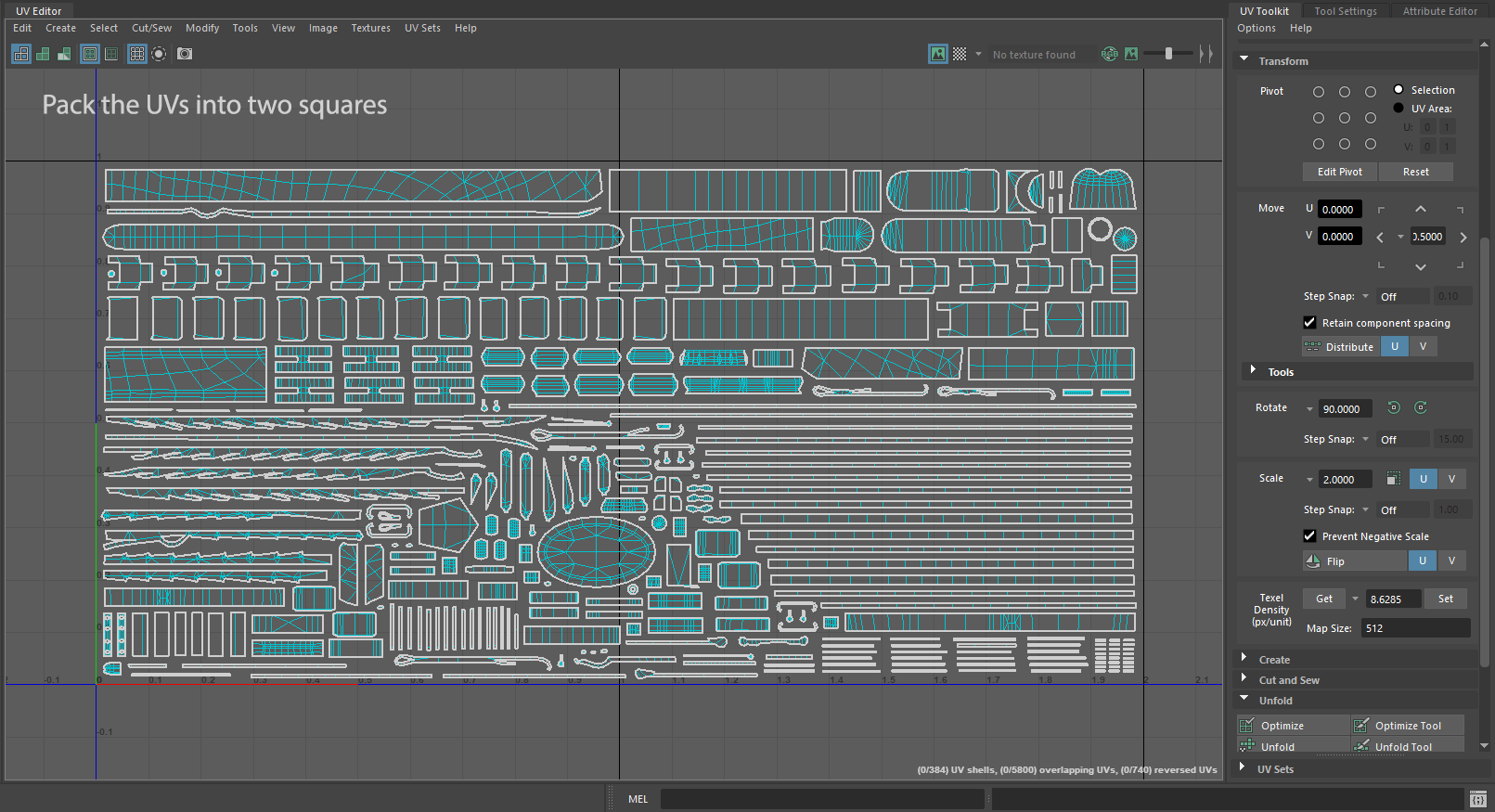Open the Cut/Sew menu
The height and width of the screenshot is (812, 1495).
pos(151,28)
